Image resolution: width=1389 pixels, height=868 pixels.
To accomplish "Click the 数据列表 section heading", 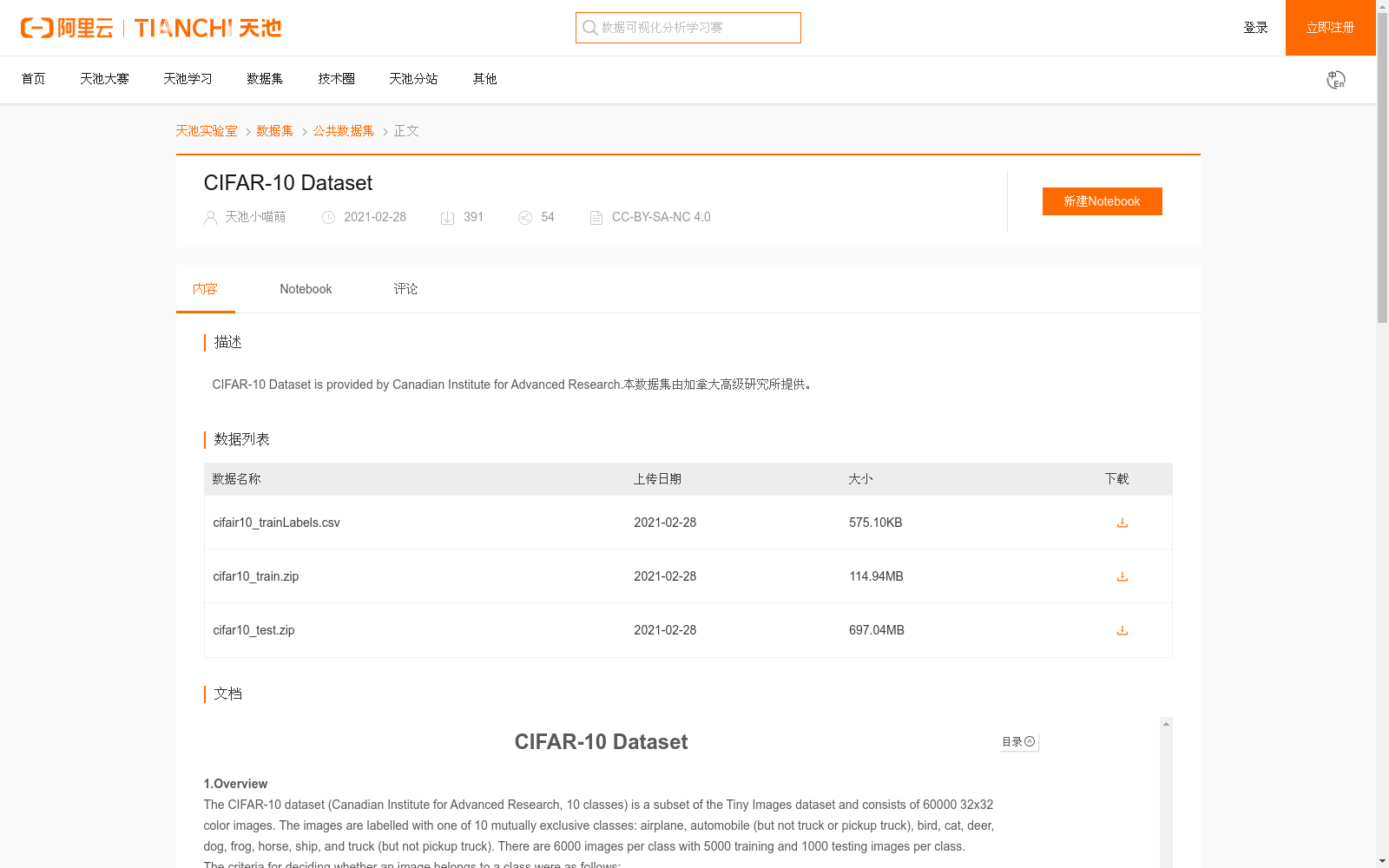I will pos(241,440).
